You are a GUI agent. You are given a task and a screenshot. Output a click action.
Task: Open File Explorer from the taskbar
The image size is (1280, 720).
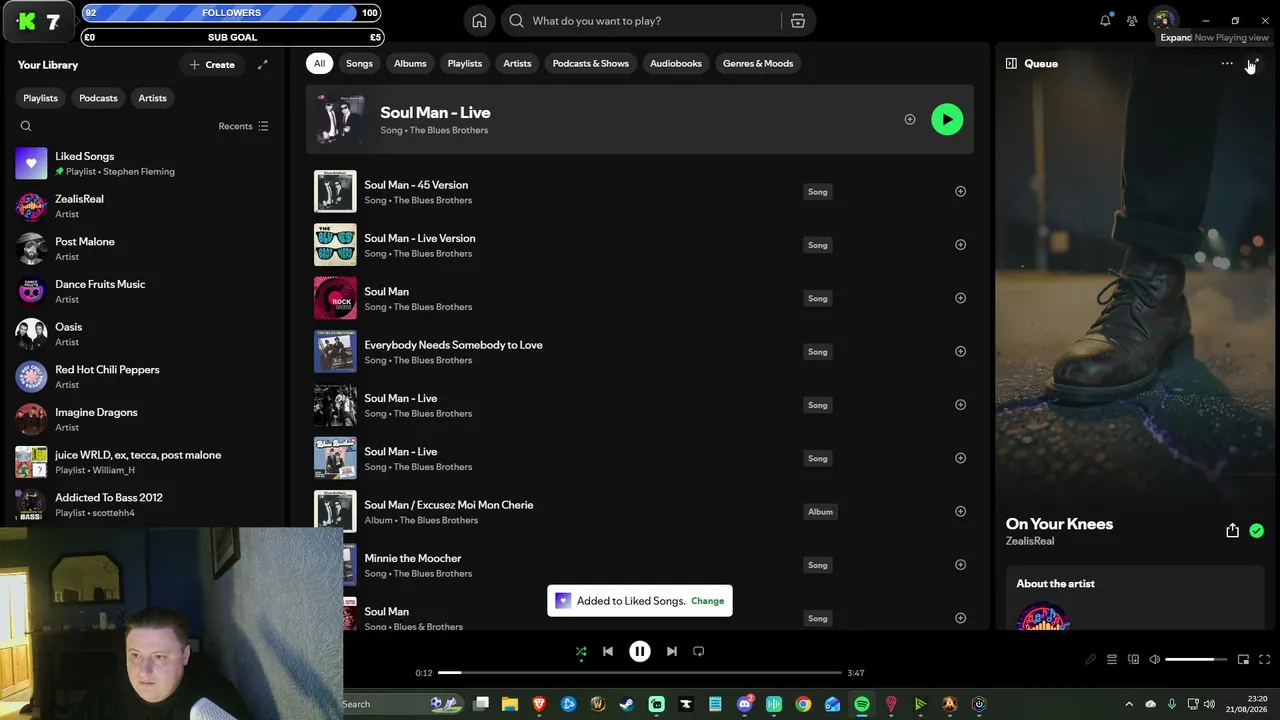coord(510,704)
